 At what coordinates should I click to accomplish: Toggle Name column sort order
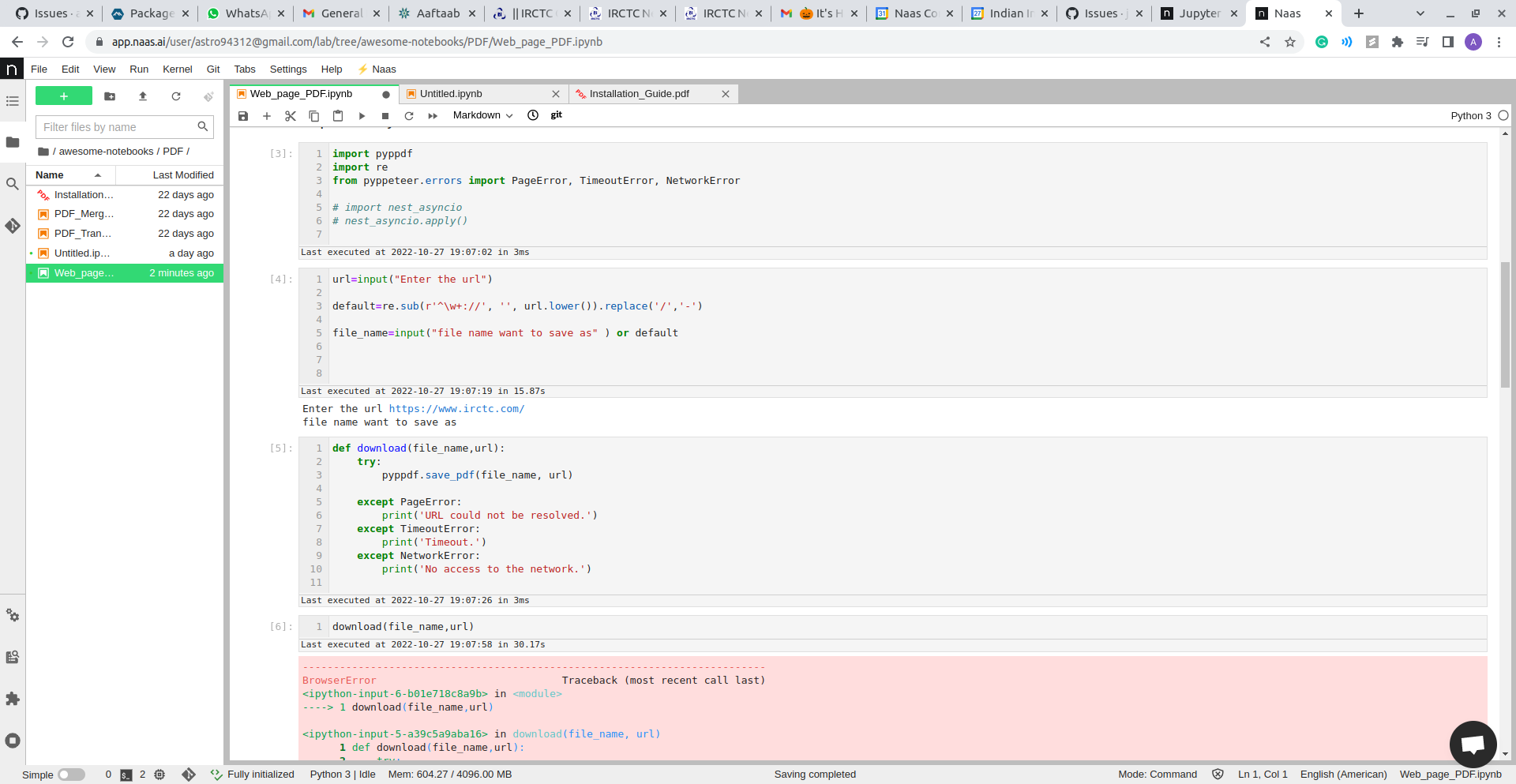(98, 174)
